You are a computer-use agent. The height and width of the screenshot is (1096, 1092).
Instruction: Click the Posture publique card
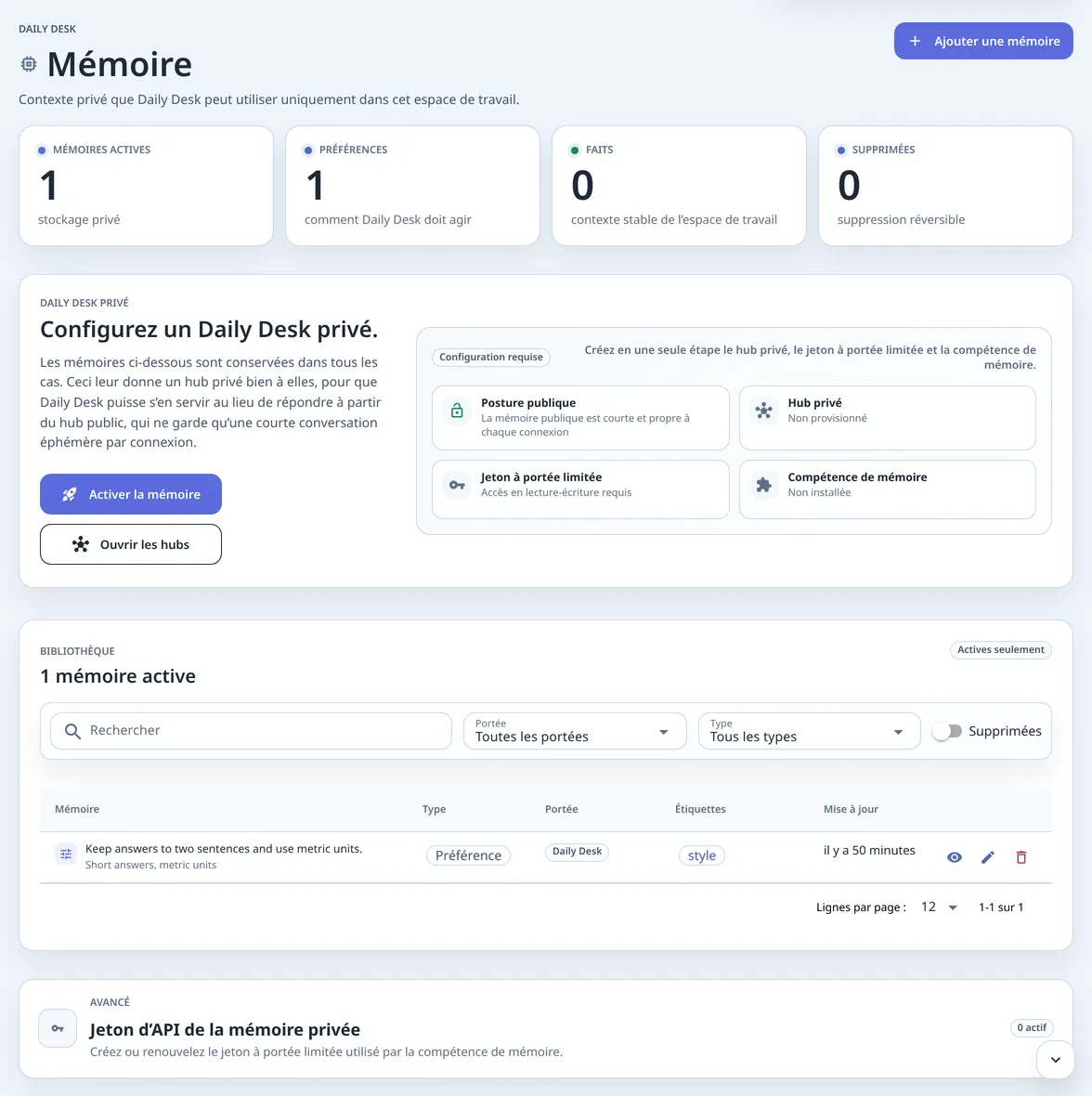pos(580,418)
